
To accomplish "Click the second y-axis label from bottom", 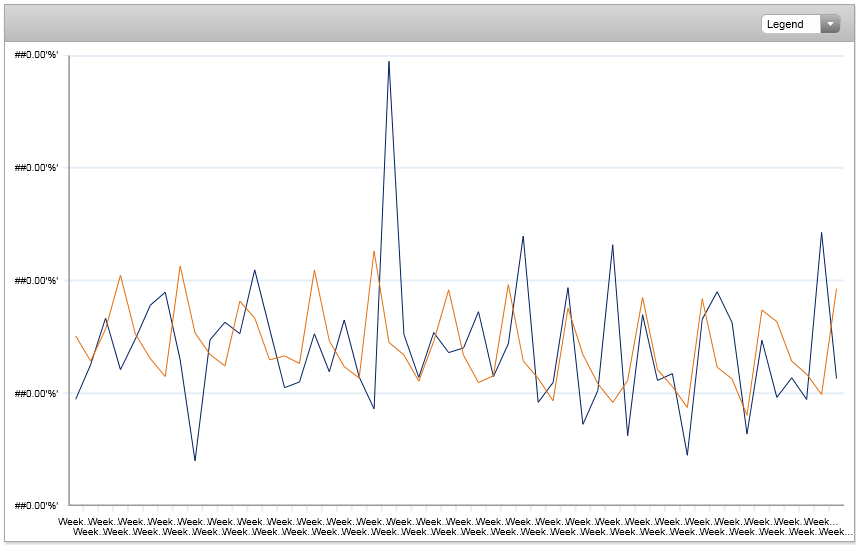I will click(x=36, y=393).
